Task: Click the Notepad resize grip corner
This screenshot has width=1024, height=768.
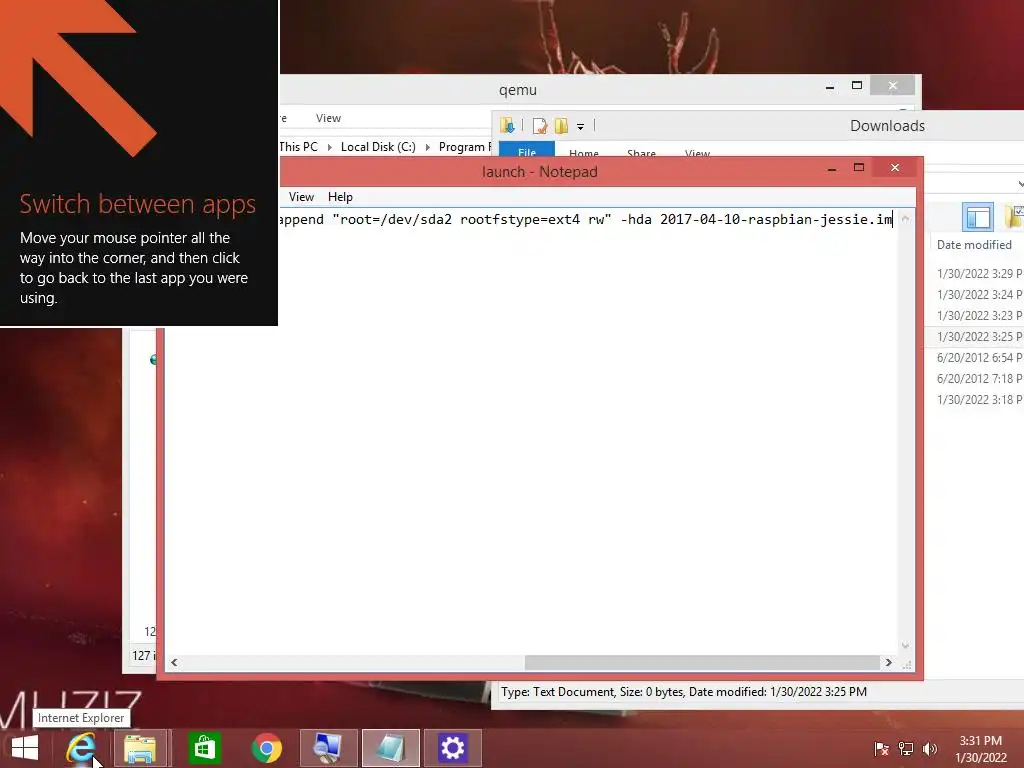Action: click(906, 664)
